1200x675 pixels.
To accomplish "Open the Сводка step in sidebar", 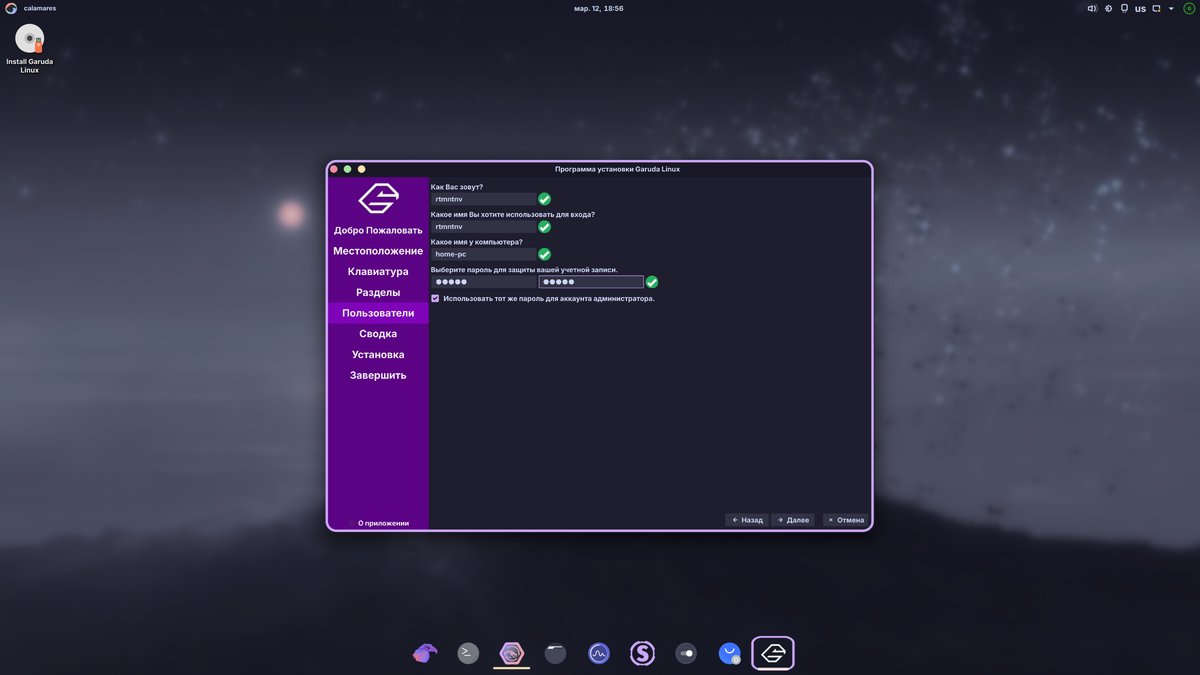I will (378, 334).
